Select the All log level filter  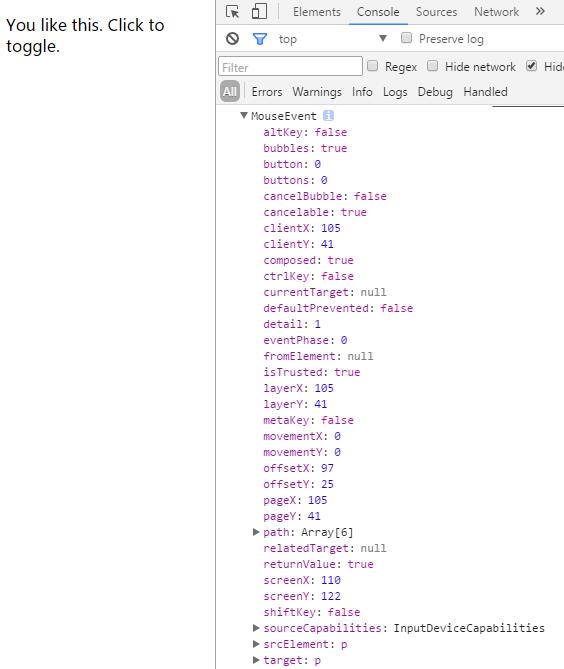[x=230, y=92]
